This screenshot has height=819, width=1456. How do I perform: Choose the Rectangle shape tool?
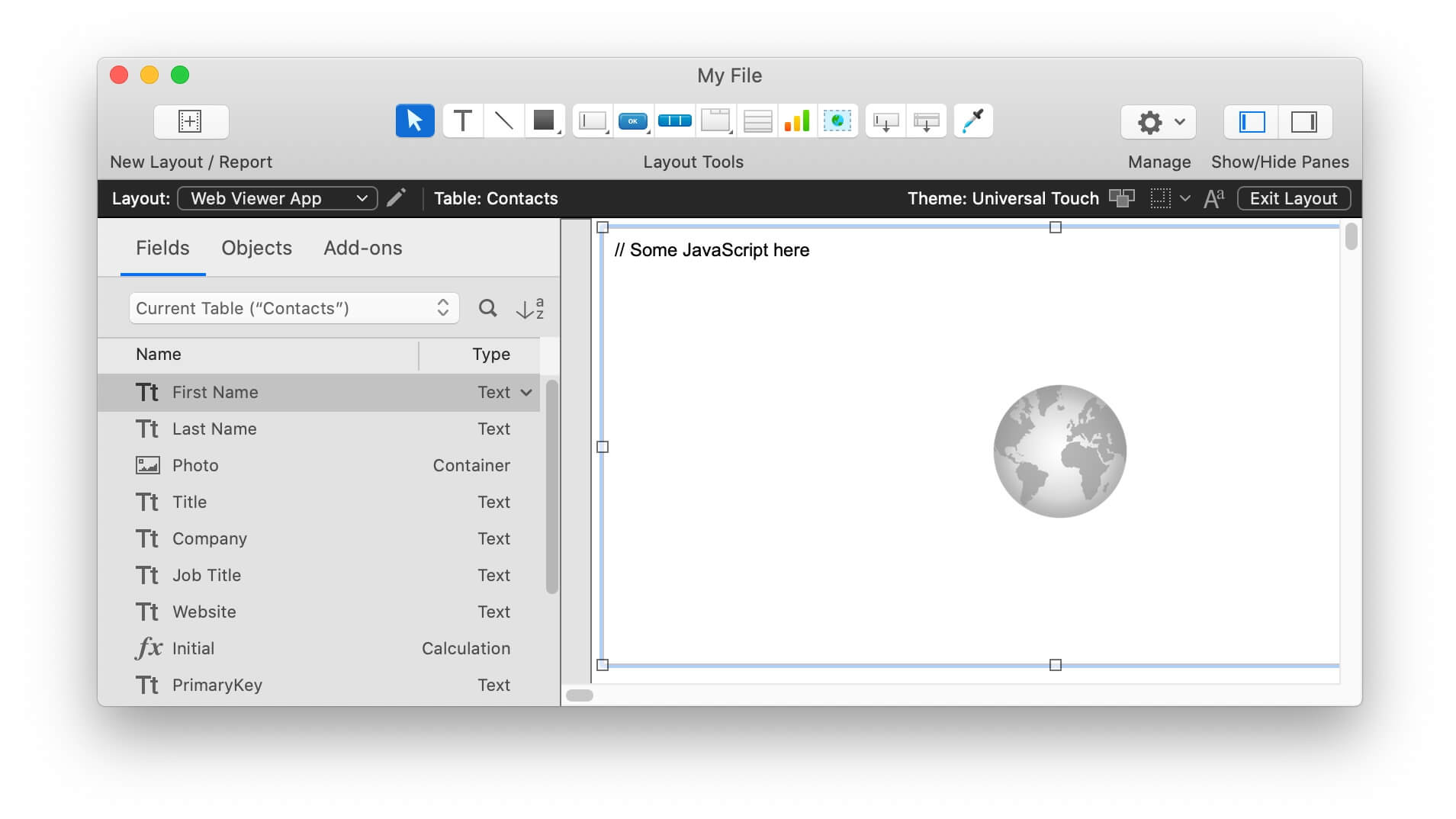(545, 120)
